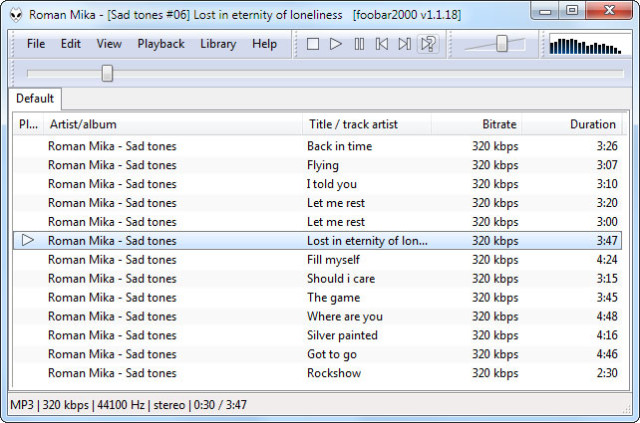Skip to the next track
This screenshot has width=640, height=423.
click(x=404, y=44)
